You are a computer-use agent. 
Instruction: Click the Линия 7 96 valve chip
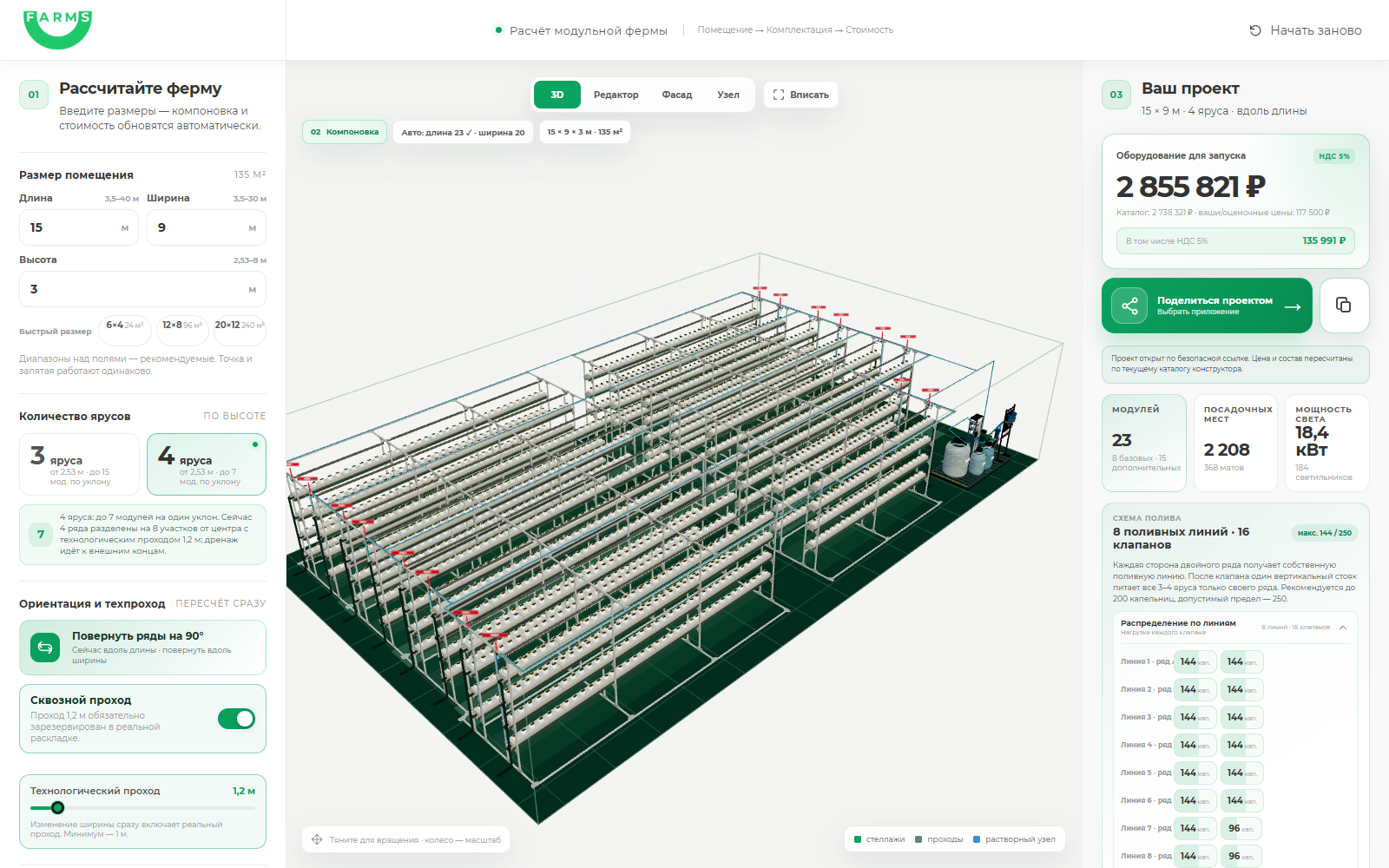[1241, 829]
